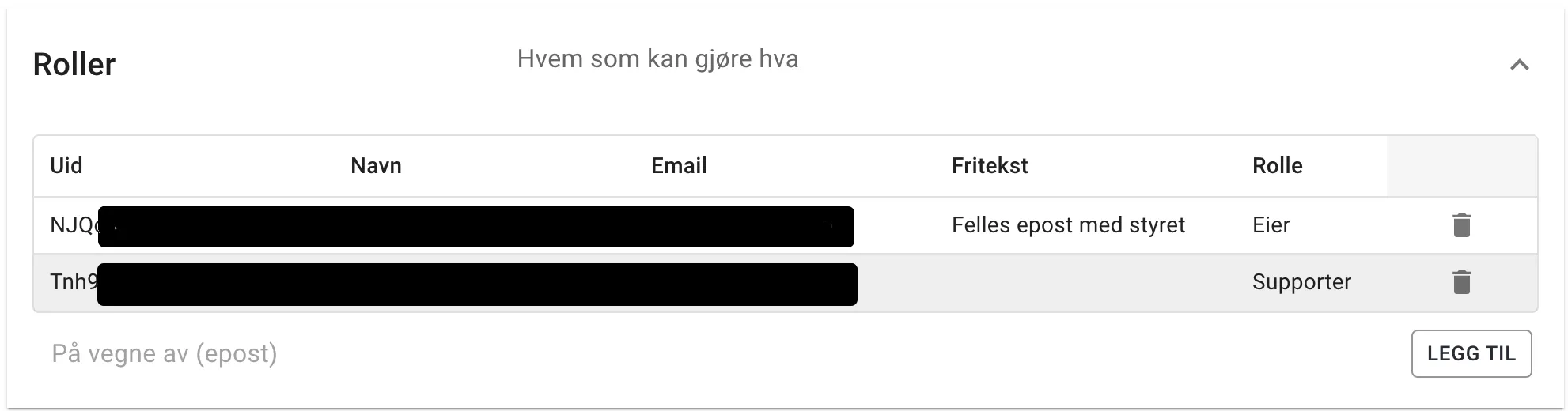Viewport: 1568px width, 411px height.
Task: Click the redacted bar in the Eier row
Action: pos(475,227)
